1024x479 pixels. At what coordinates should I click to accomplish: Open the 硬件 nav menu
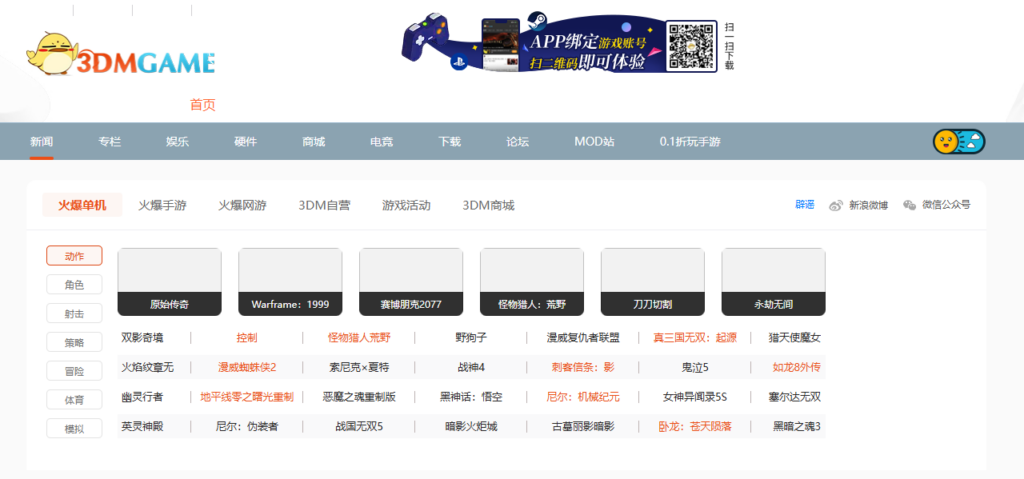(246, 142)
